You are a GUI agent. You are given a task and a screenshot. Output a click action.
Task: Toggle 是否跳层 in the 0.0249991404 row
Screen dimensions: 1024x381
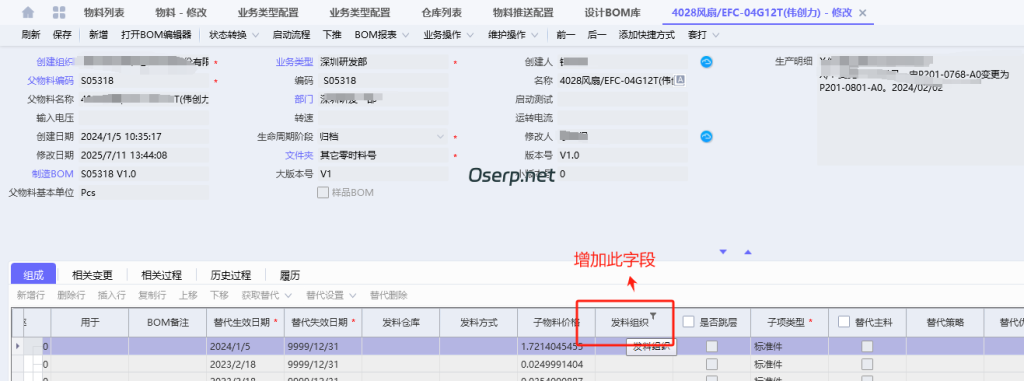(712, 364)
